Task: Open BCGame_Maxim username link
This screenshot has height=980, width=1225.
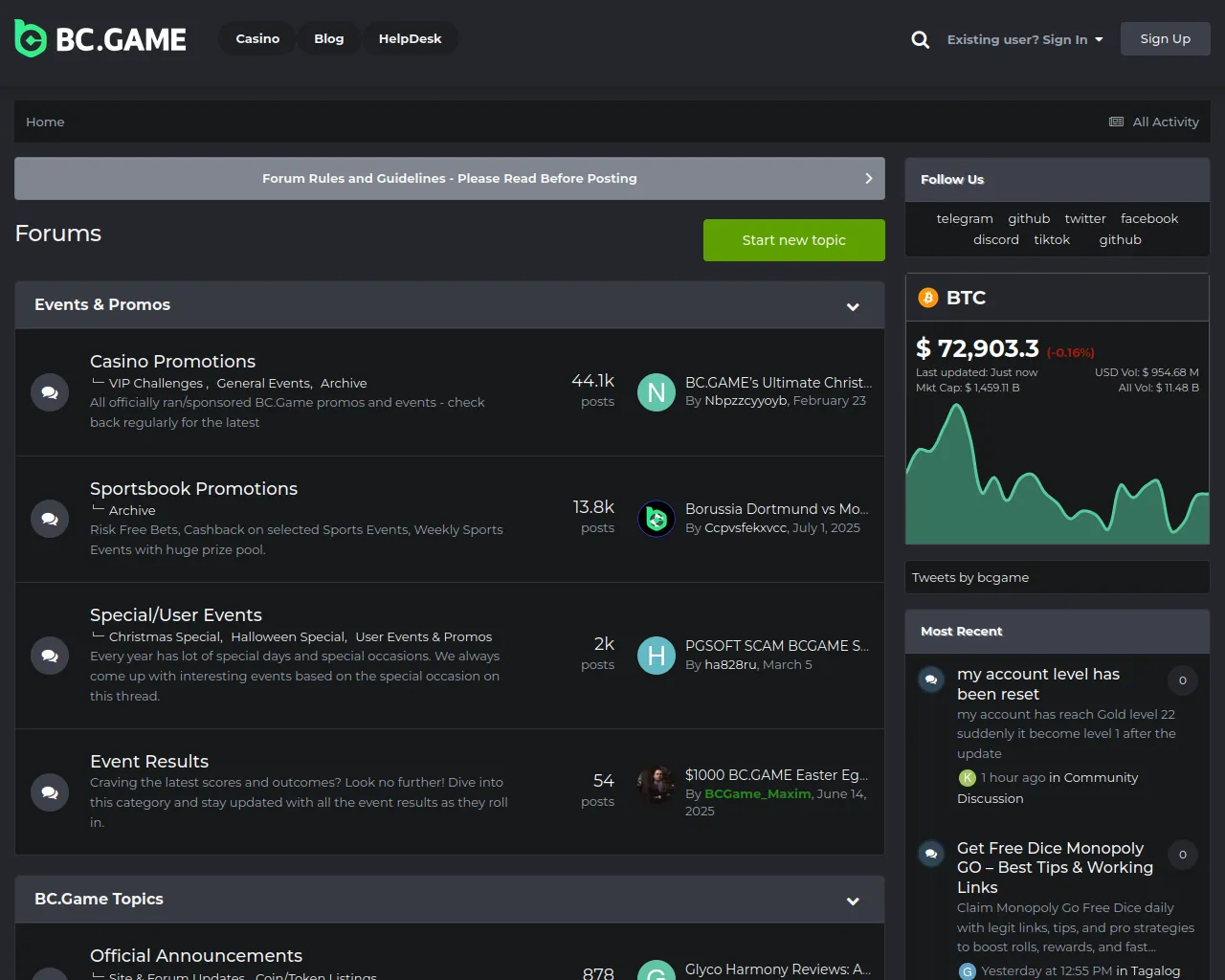Action: [x=757, y=793]
